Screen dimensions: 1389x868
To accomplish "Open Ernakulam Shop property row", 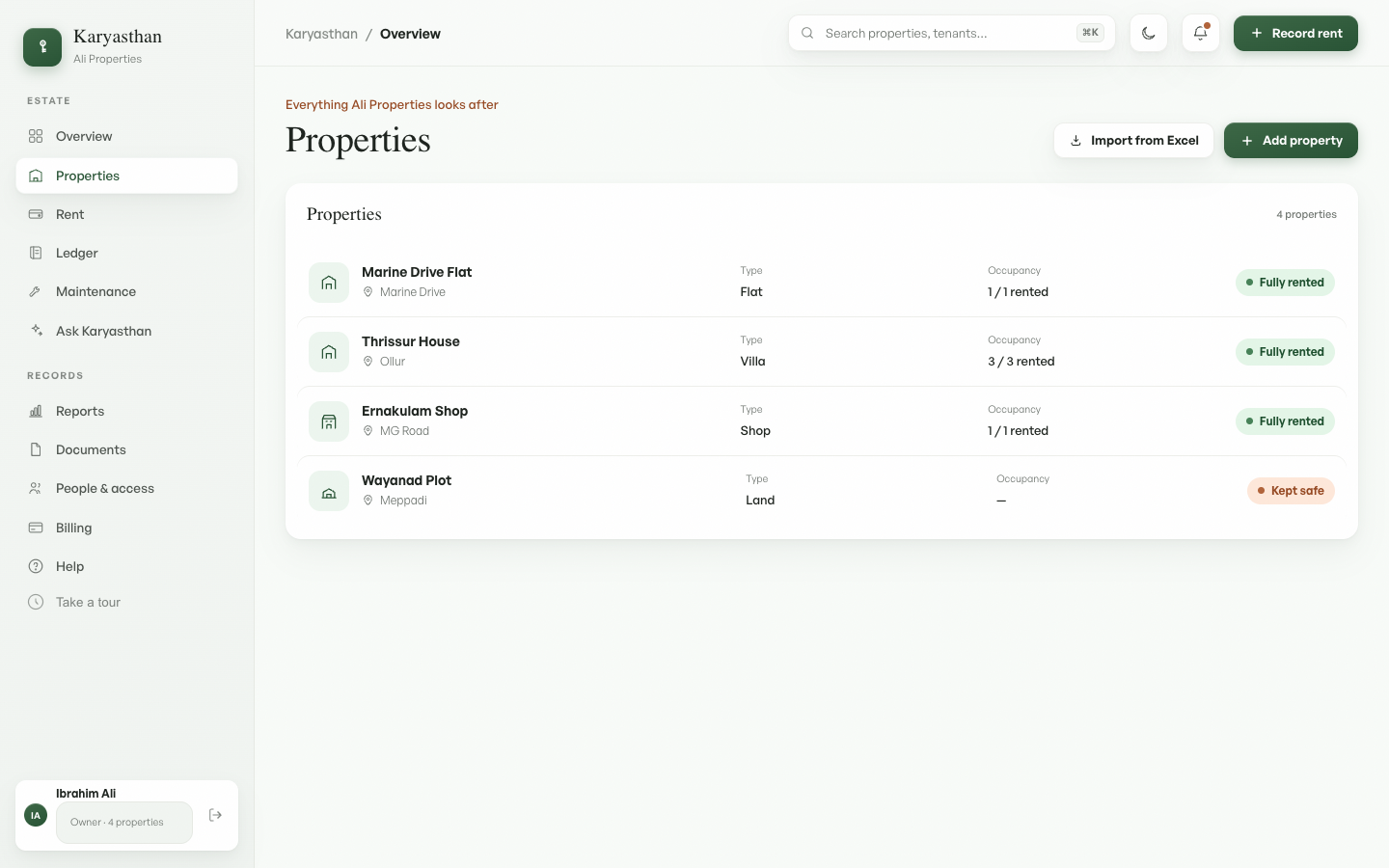I will click(822, 421).
